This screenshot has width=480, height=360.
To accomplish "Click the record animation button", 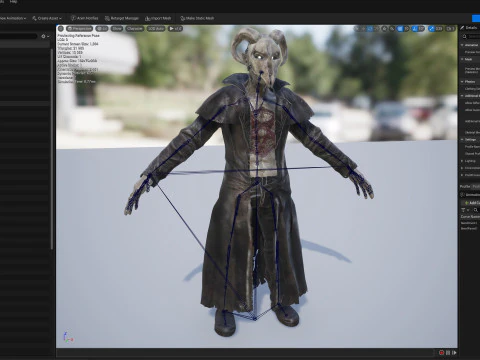I will click(x=442, y=352).
